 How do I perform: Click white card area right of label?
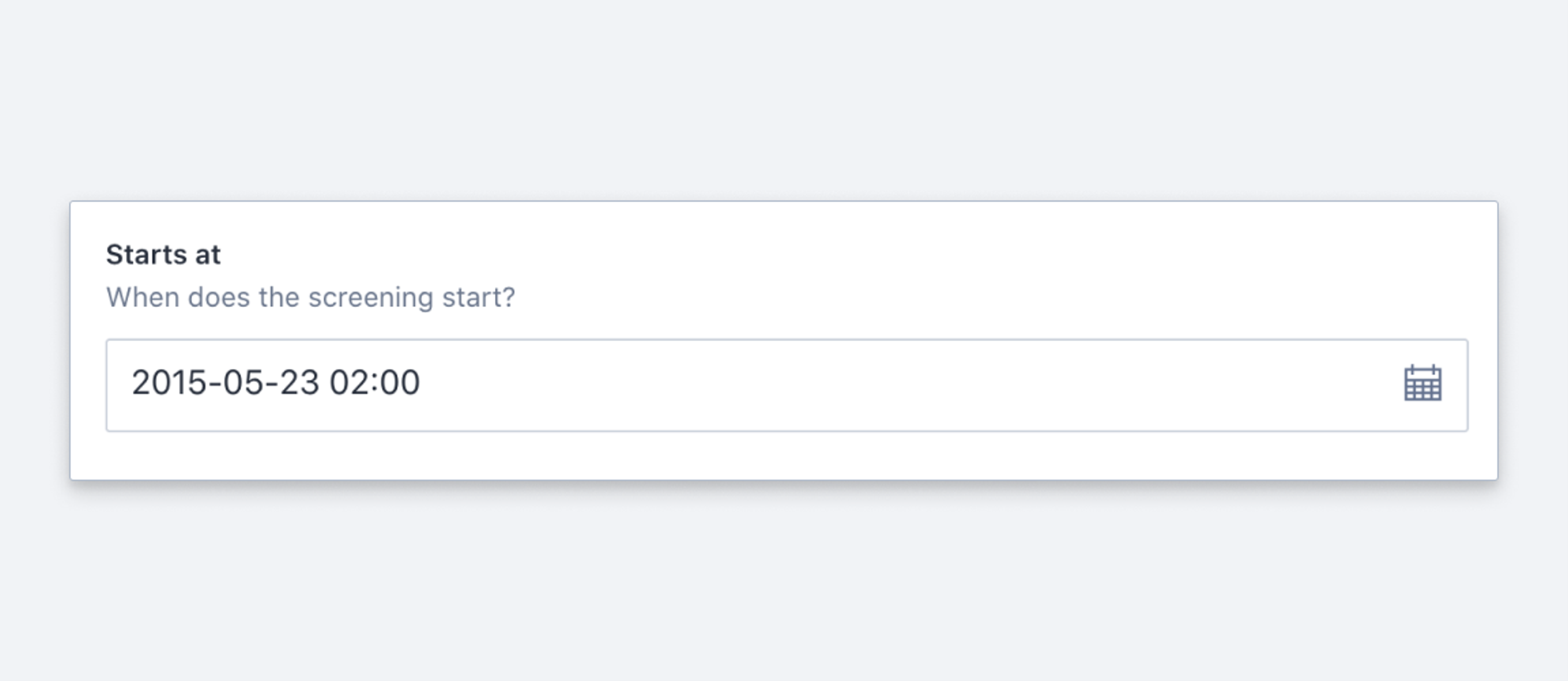(852, 255)
